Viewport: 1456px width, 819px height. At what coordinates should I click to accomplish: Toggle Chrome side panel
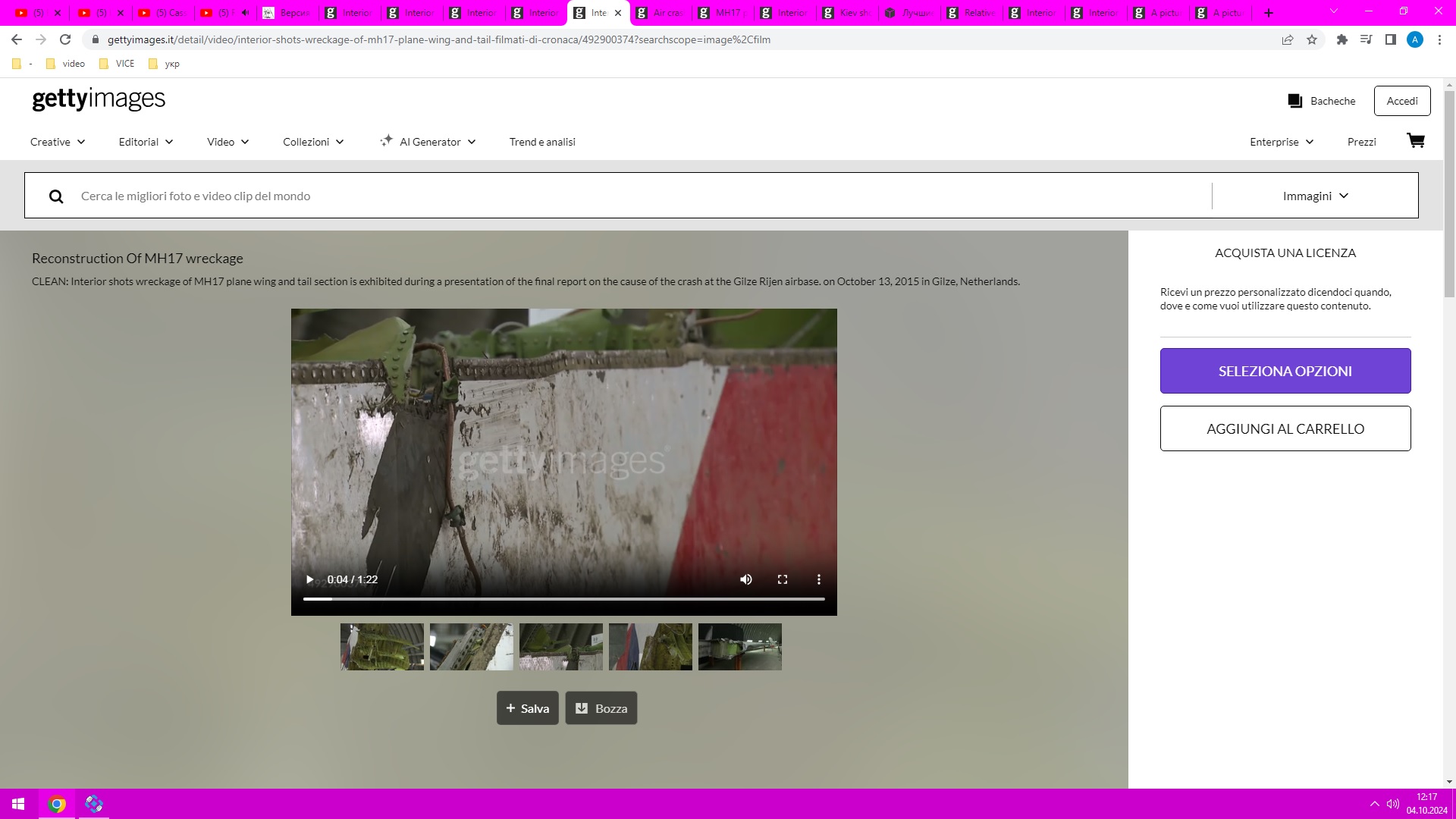(1391, 39)
